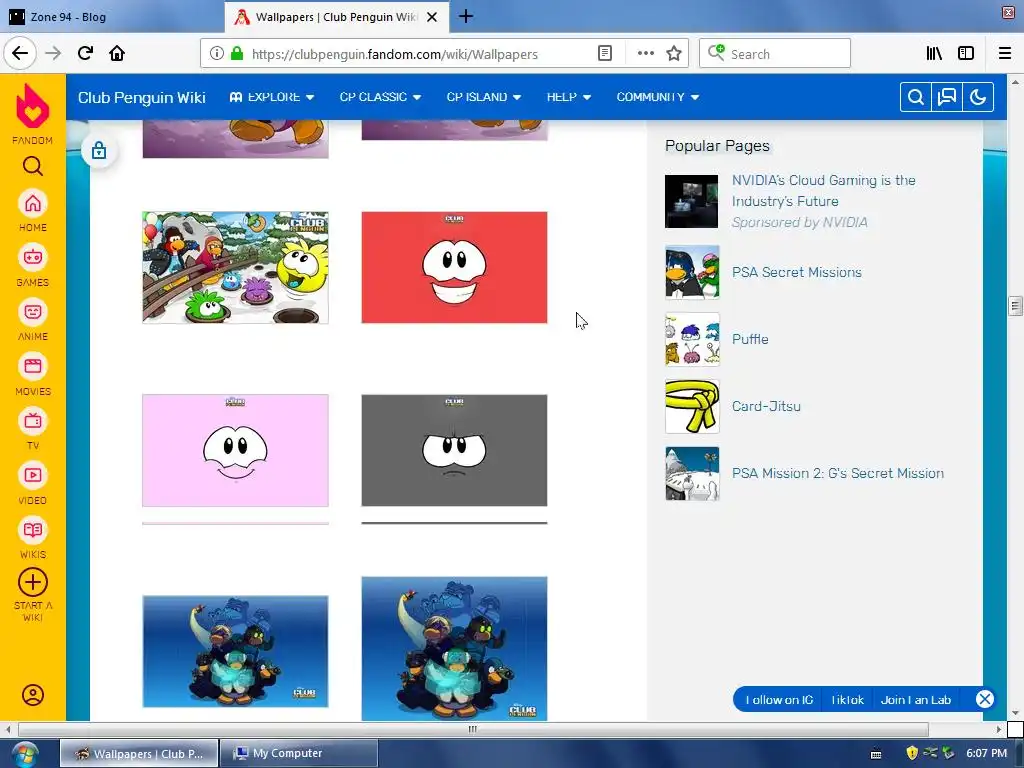Dismiss the social banner with X
The height and width of the screenshot is (768, 1024).
click(984, 699)
